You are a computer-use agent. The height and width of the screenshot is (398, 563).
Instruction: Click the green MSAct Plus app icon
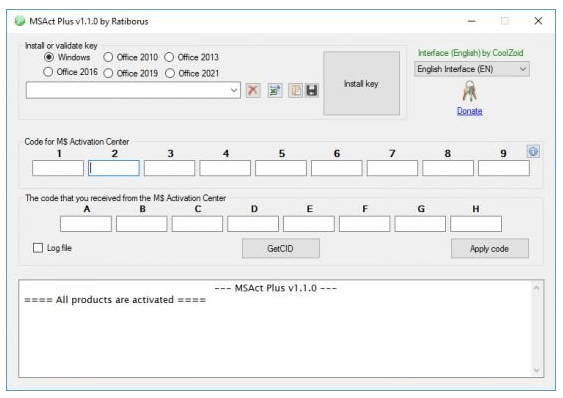click(19, 21)
